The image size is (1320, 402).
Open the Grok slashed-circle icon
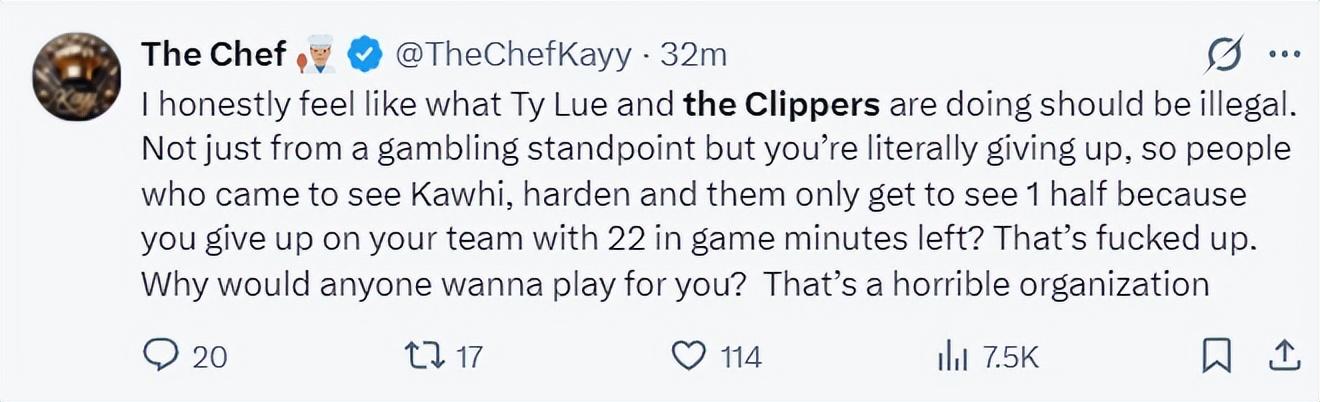pos(1225,57)
